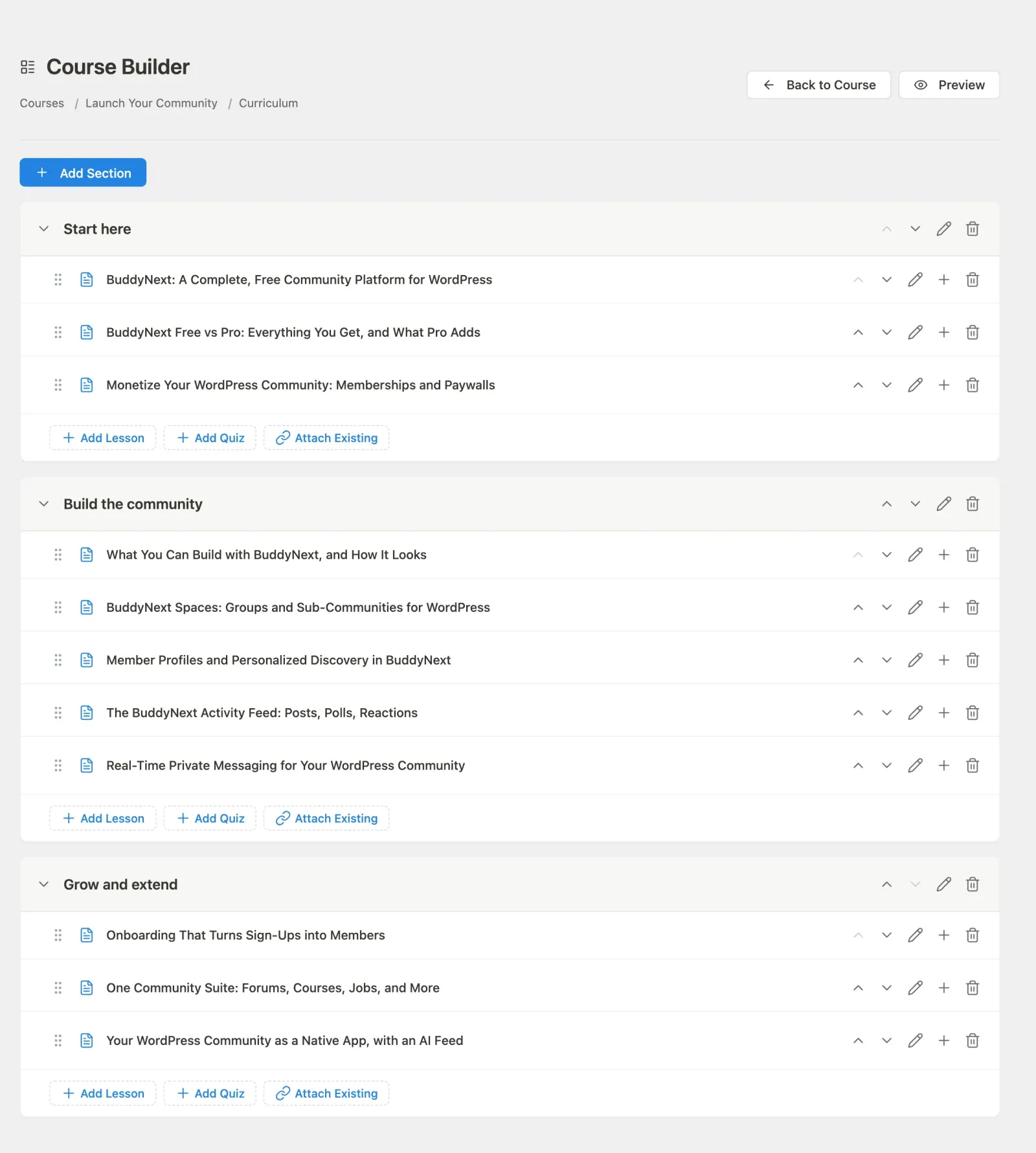Edit the 'Start here' section title
This screenshot has height=1153, width=1036.
pos(943,229)
